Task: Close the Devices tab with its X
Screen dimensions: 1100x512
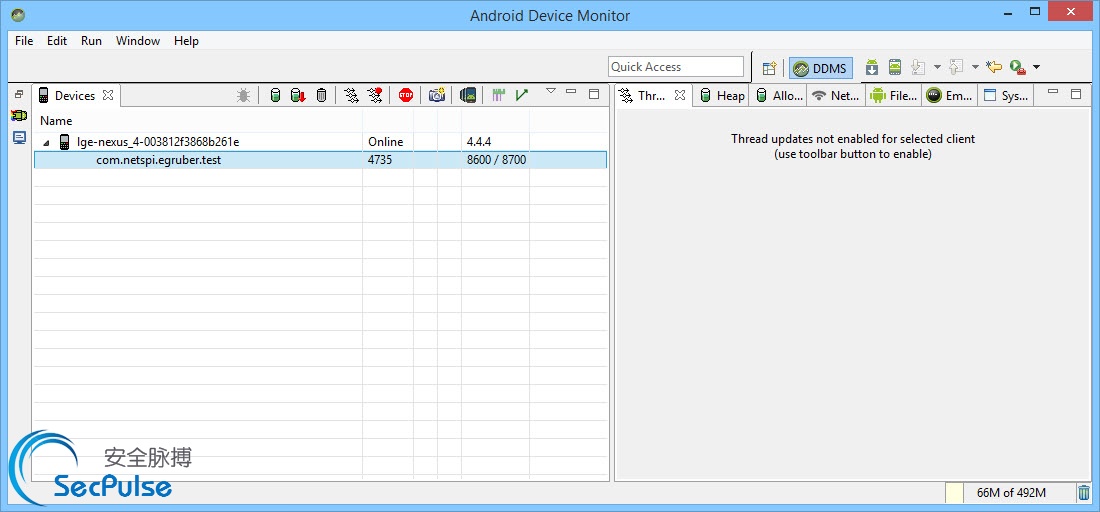Action: tap(107, 95)
